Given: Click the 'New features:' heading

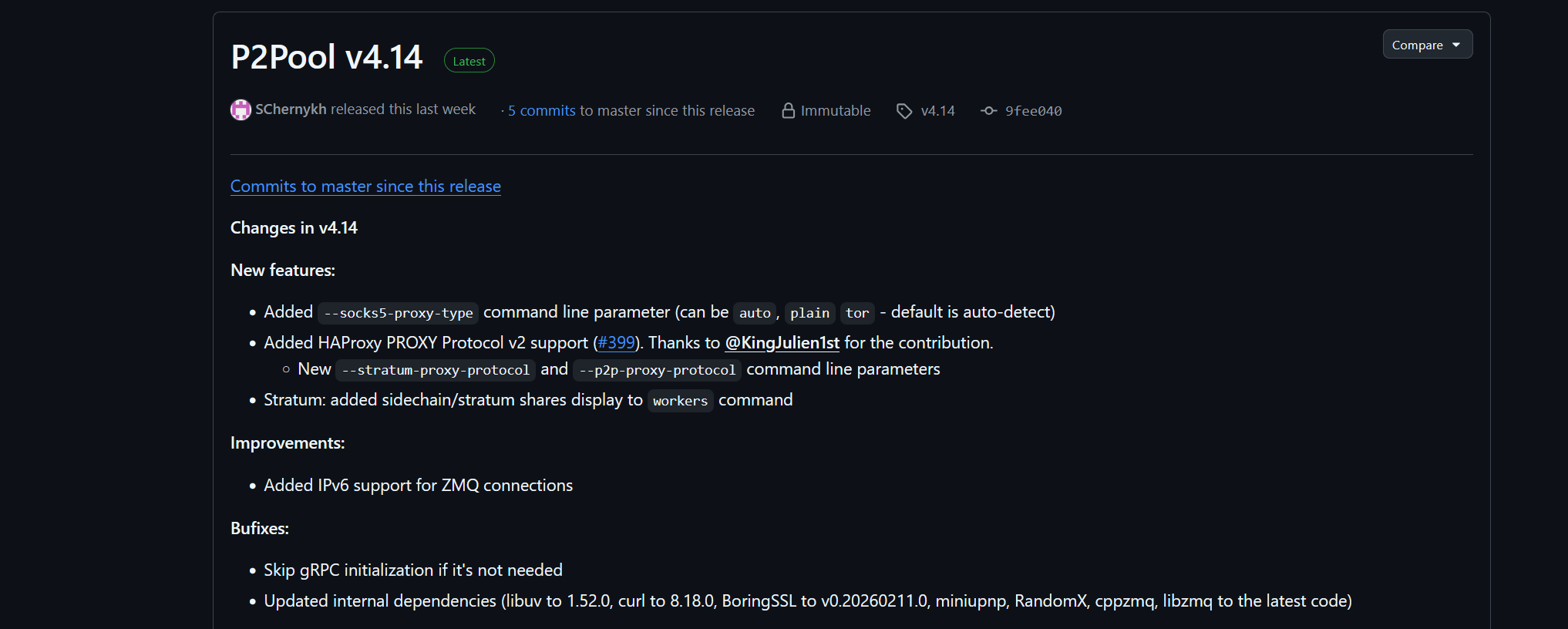Looking at the screenshot, I should pyautogui.click(x=283, y=271).
